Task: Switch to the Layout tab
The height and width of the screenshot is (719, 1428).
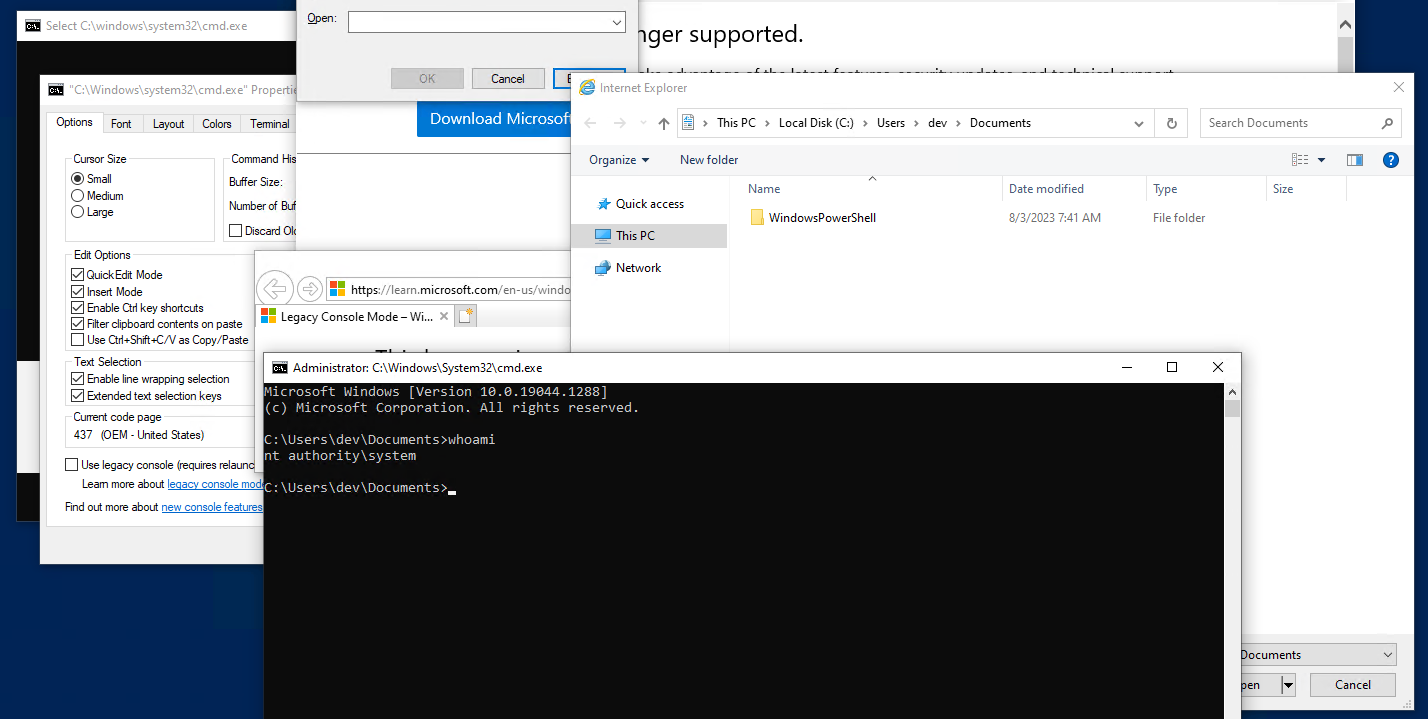Action: [x=168, y=124]
